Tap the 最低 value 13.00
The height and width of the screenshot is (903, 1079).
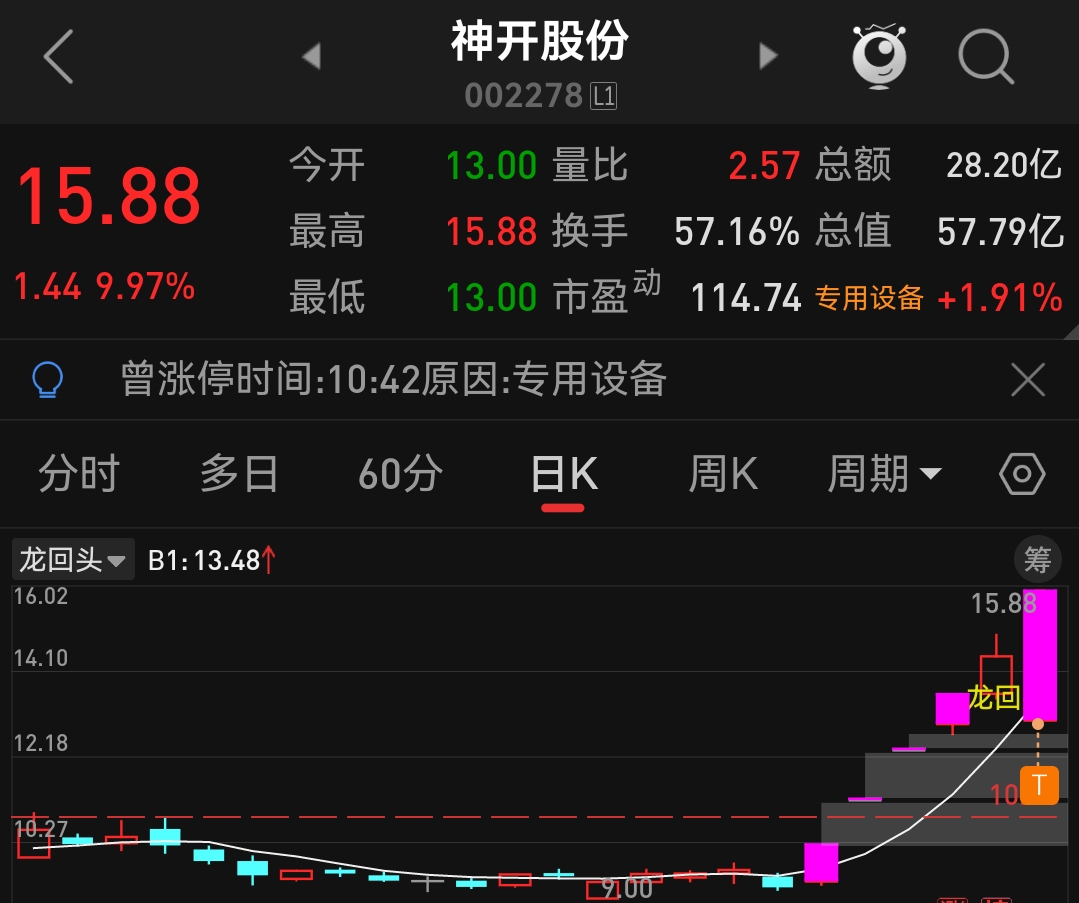pyautogui.click(x=491, y=297)
